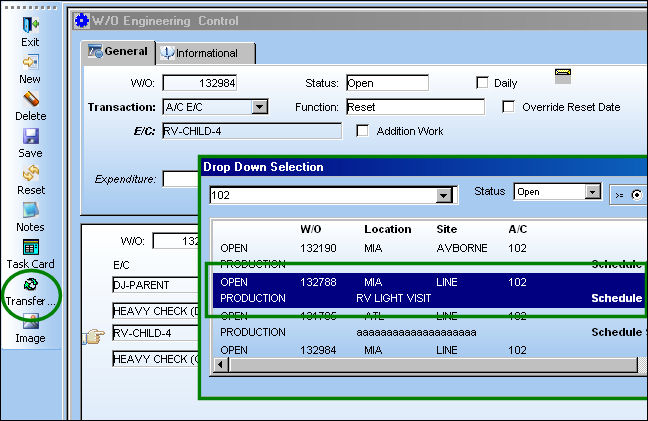Click the A/C column header
The width and height of the screenshot is (648, 421).
pos(518,229)
